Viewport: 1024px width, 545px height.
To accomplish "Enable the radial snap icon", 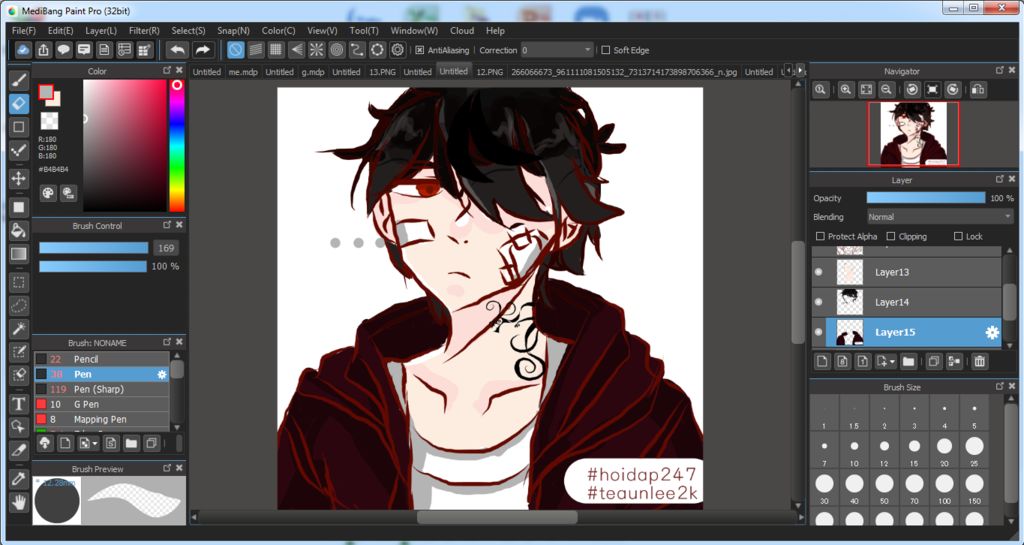I will click(317, 50).
